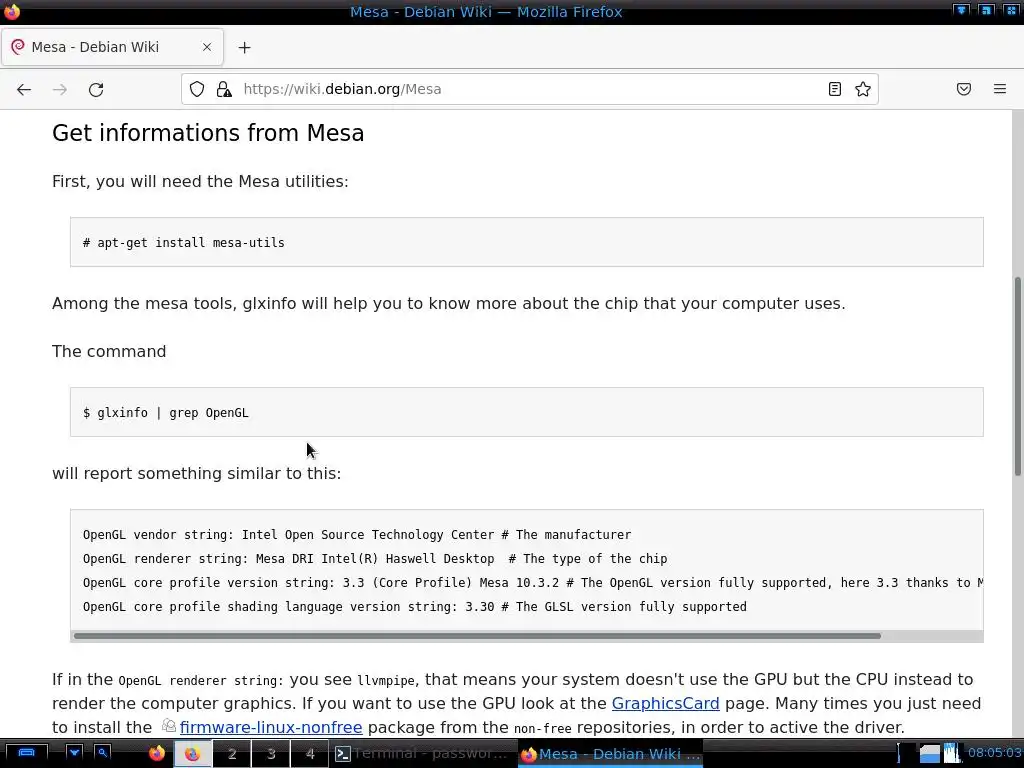Go back to the previous page
The height and width of the screenshot is (768, 1024).
[x=24, y=89]
